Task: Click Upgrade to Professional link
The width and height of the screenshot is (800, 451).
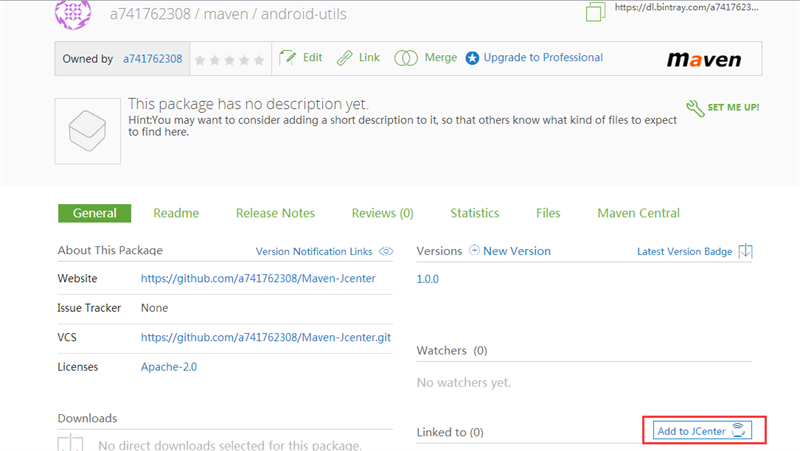Action: tap(543, 57)
